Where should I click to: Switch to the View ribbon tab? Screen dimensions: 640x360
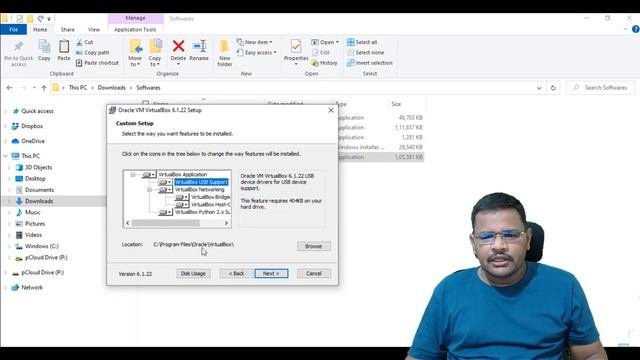click(94, 29)
